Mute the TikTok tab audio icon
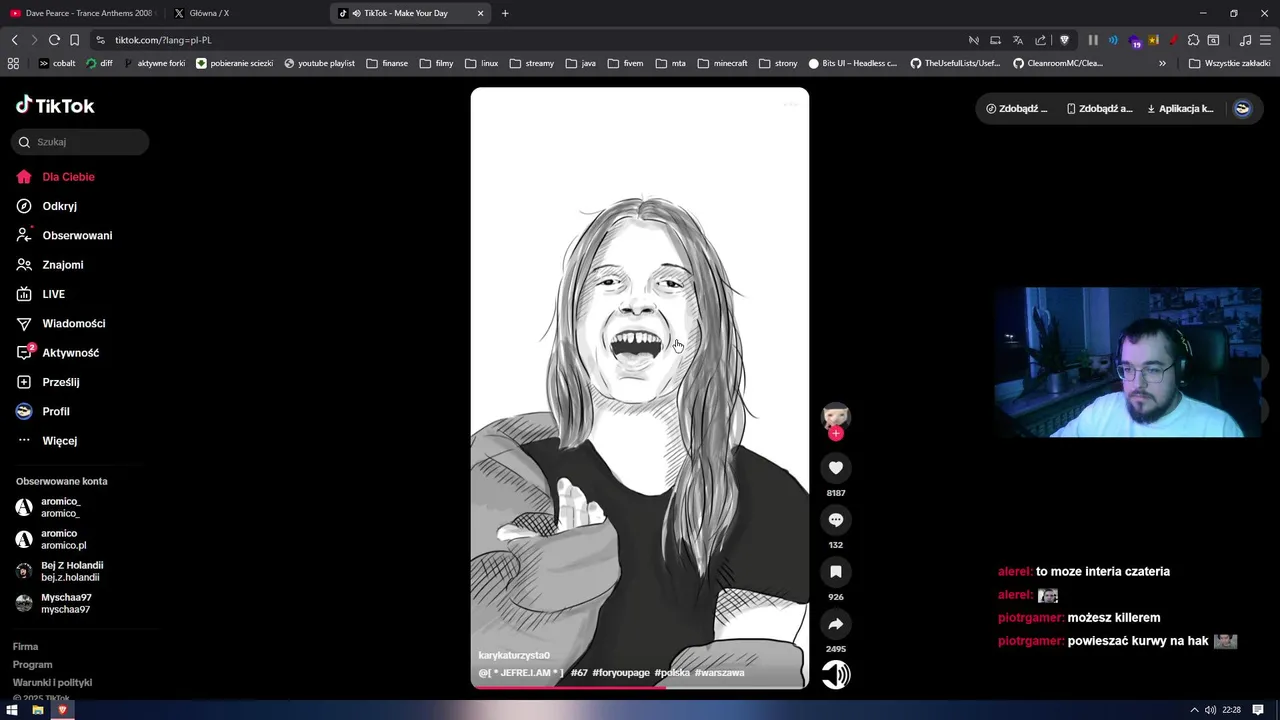The height and width of the screenshot is (720, 1280). coord(356,13)
